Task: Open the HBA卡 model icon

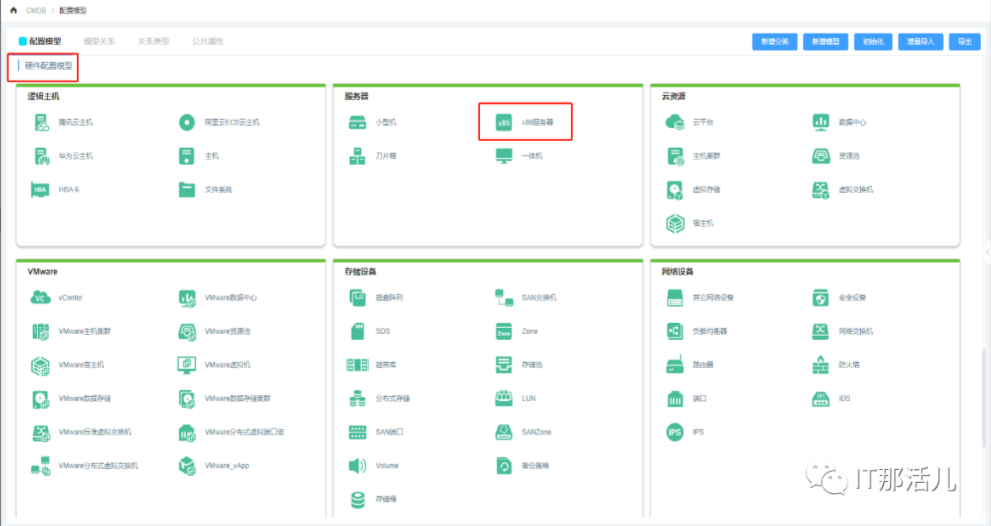Action: coord(40,190)
